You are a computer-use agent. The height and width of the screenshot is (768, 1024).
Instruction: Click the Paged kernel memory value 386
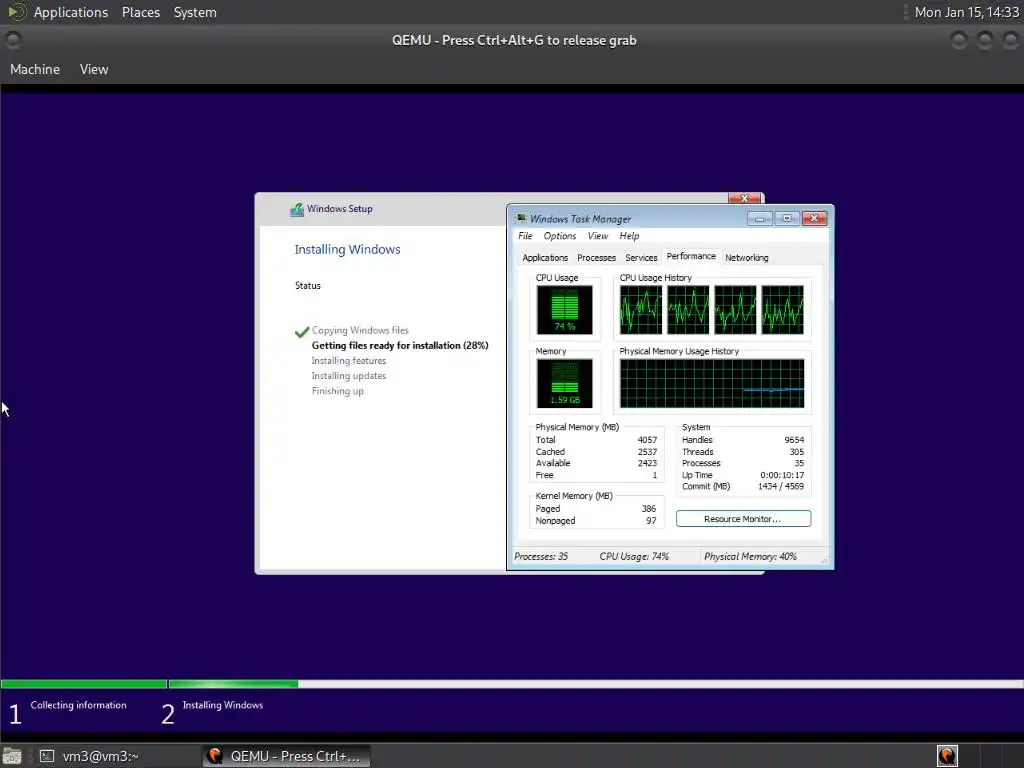click(648, 509)
